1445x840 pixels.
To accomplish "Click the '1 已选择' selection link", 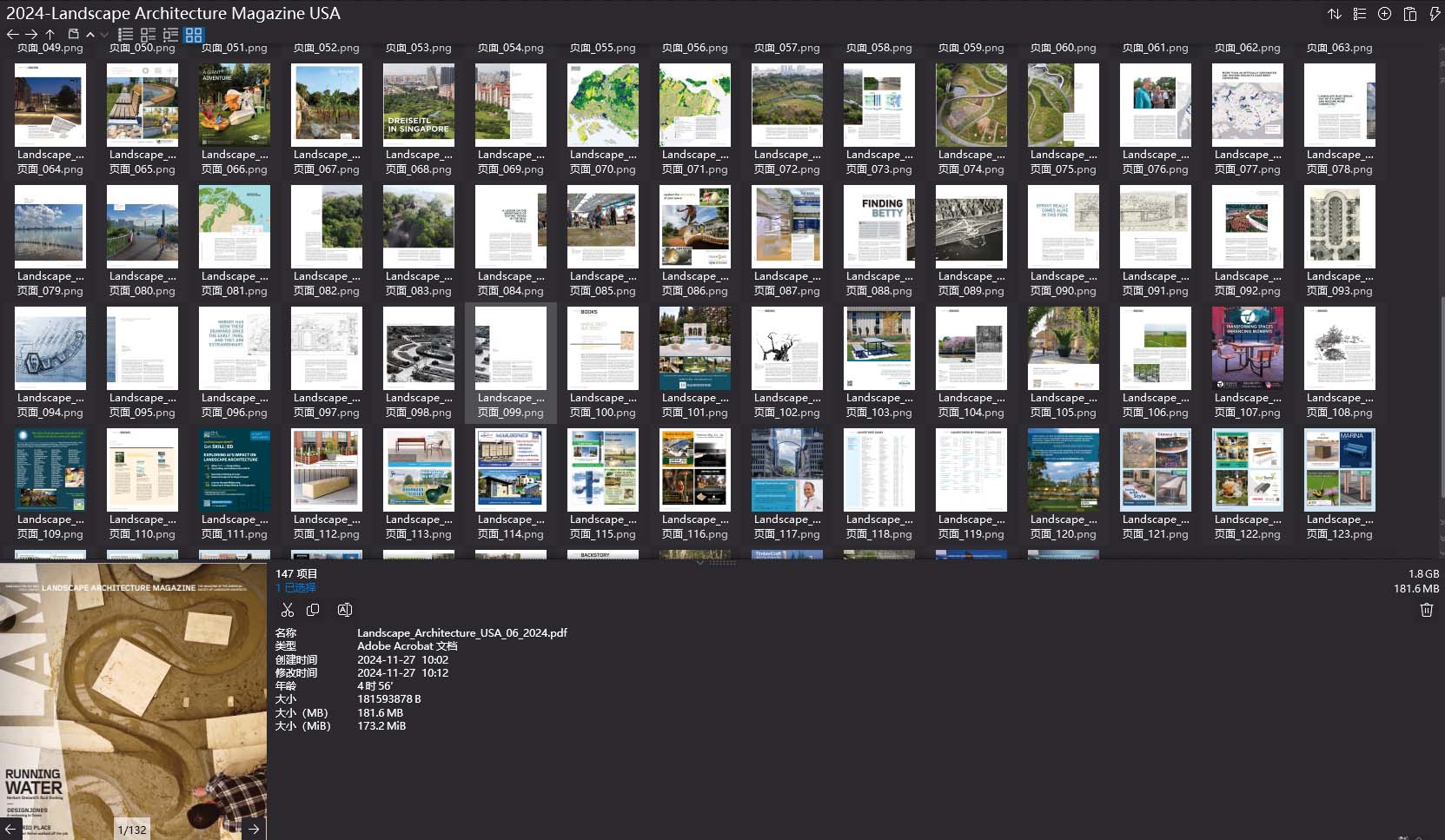I will point(296,588).
